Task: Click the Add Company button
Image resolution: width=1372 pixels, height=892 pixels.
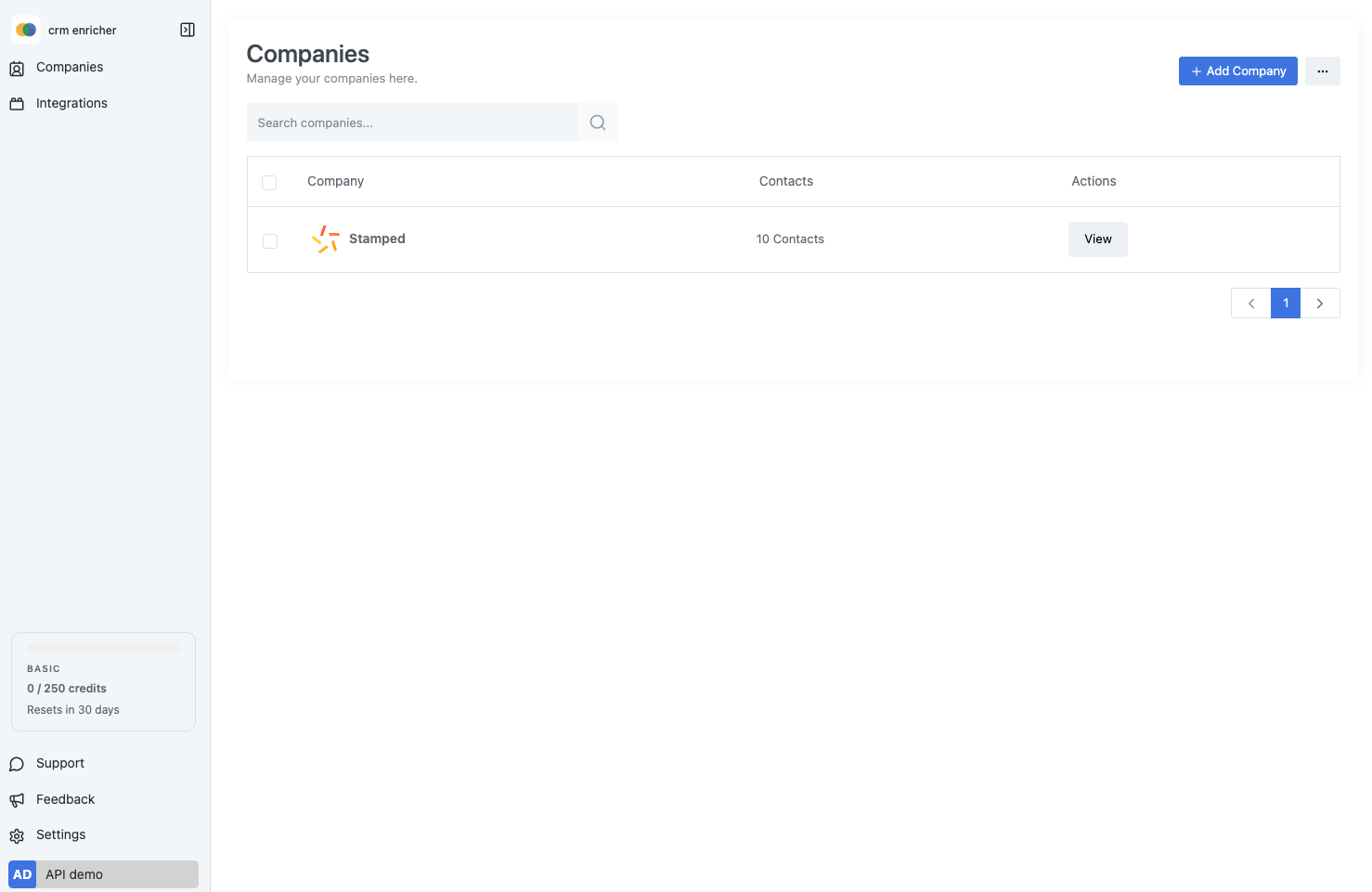Action: click(1237, 71)
